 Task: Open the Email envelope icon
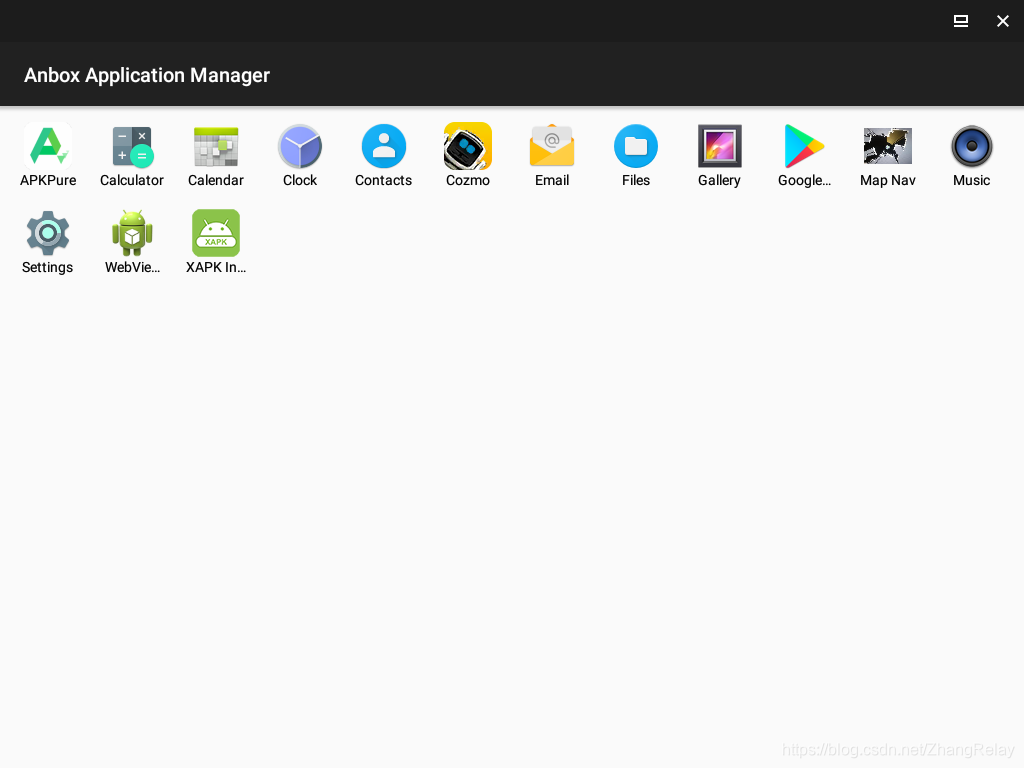pos(552,146)
